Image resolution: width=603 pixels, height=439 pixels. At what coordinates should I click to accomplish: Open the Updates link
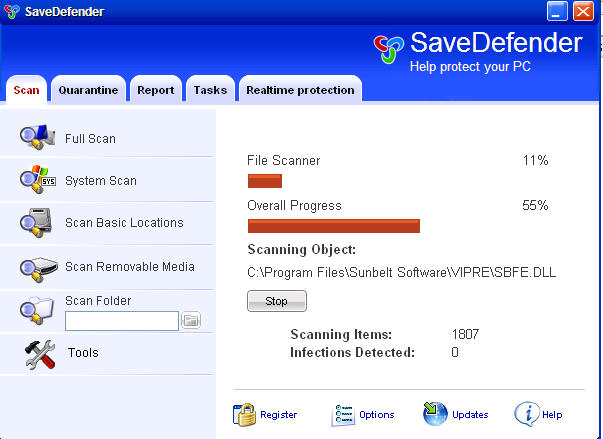(470, 415)
